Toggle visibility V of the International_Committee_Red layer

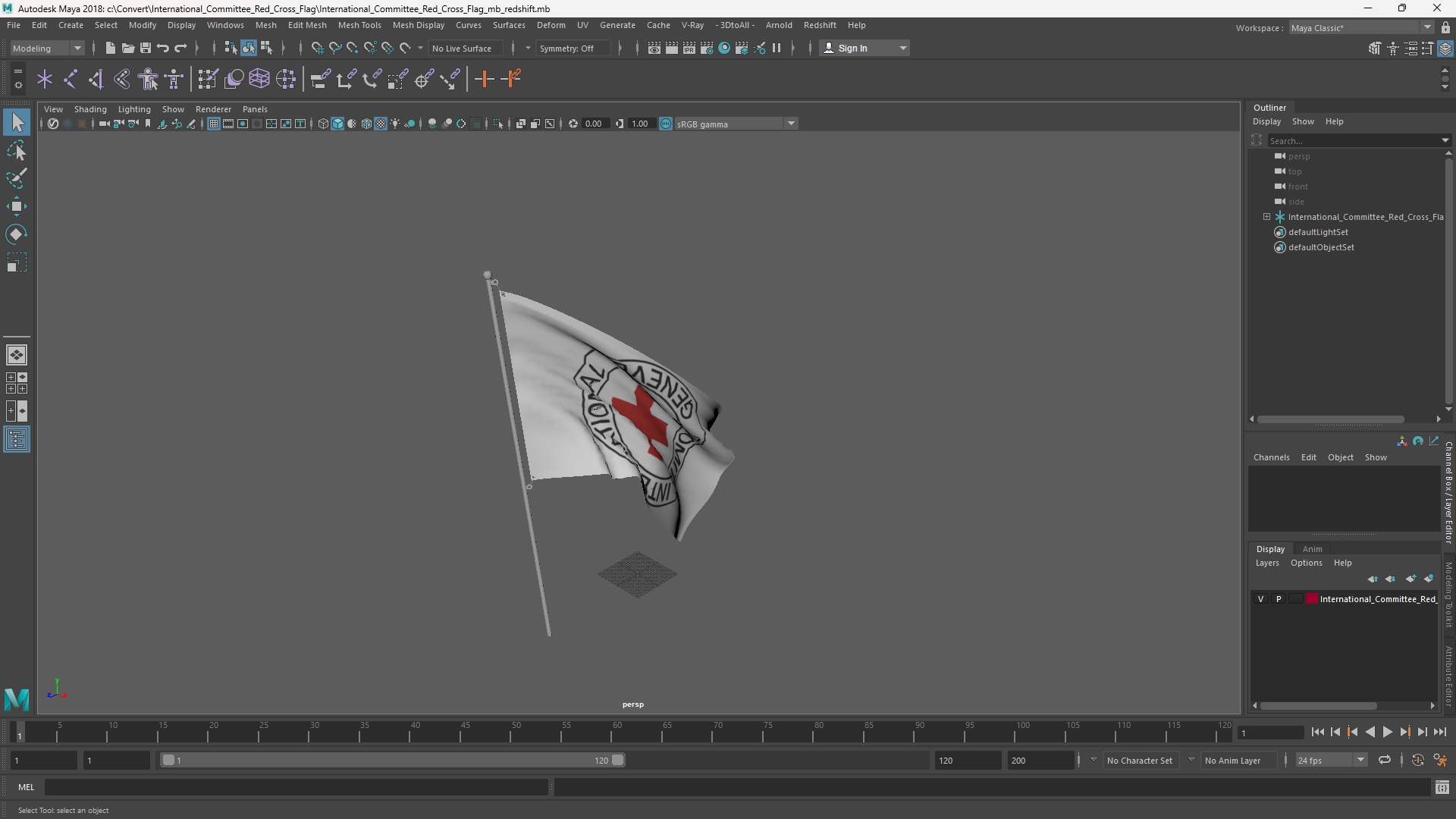coord(1261,599)
